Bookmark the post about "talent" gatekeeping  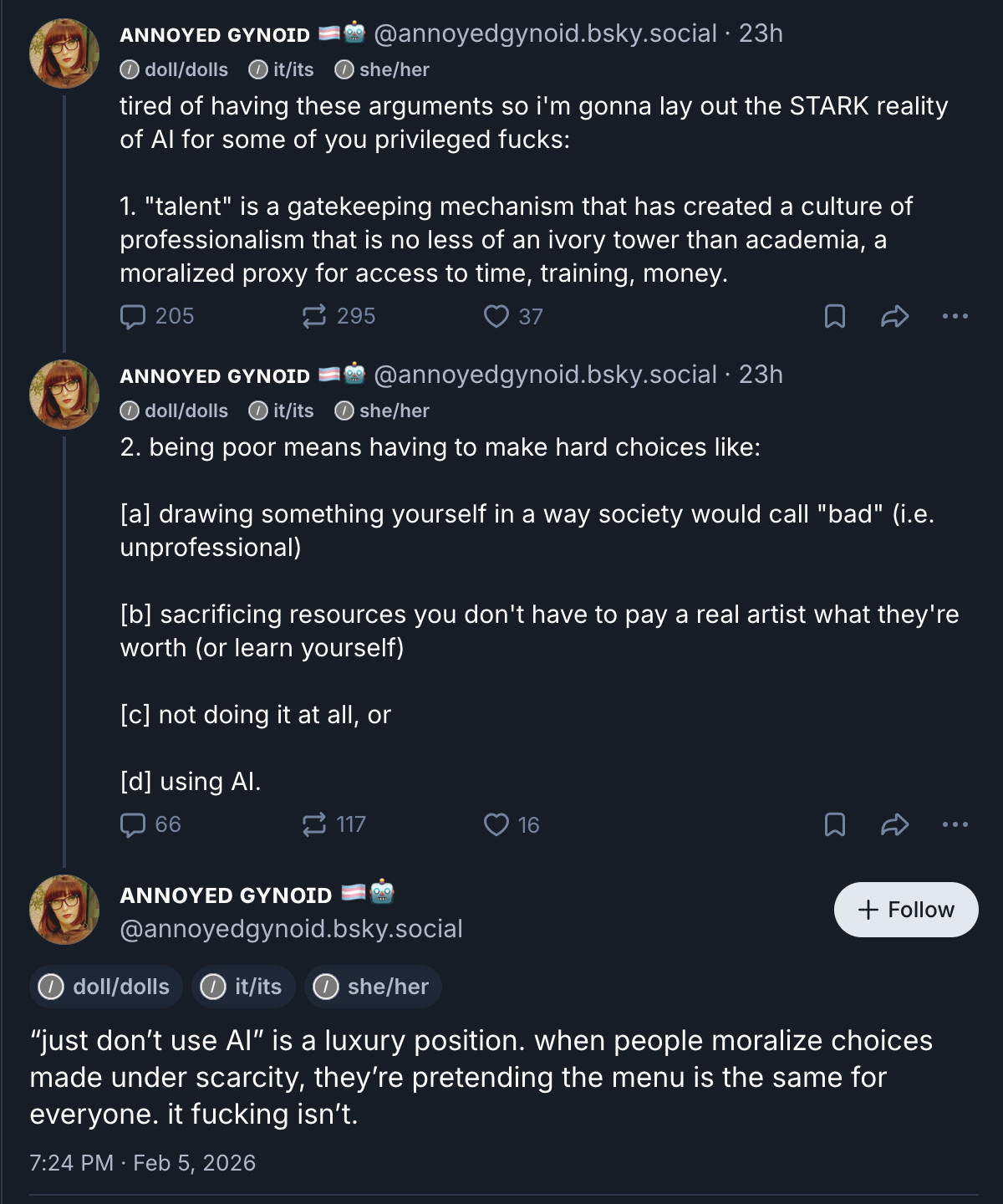[835, 316]
